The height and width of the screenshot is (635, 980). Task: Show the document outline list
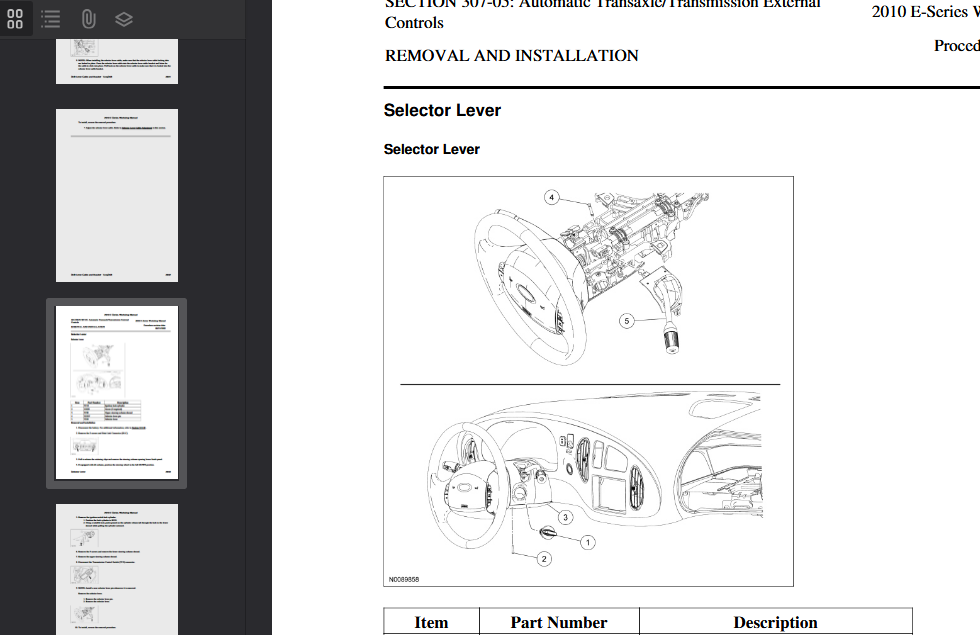pyautogui.click(x=51, y=19)
